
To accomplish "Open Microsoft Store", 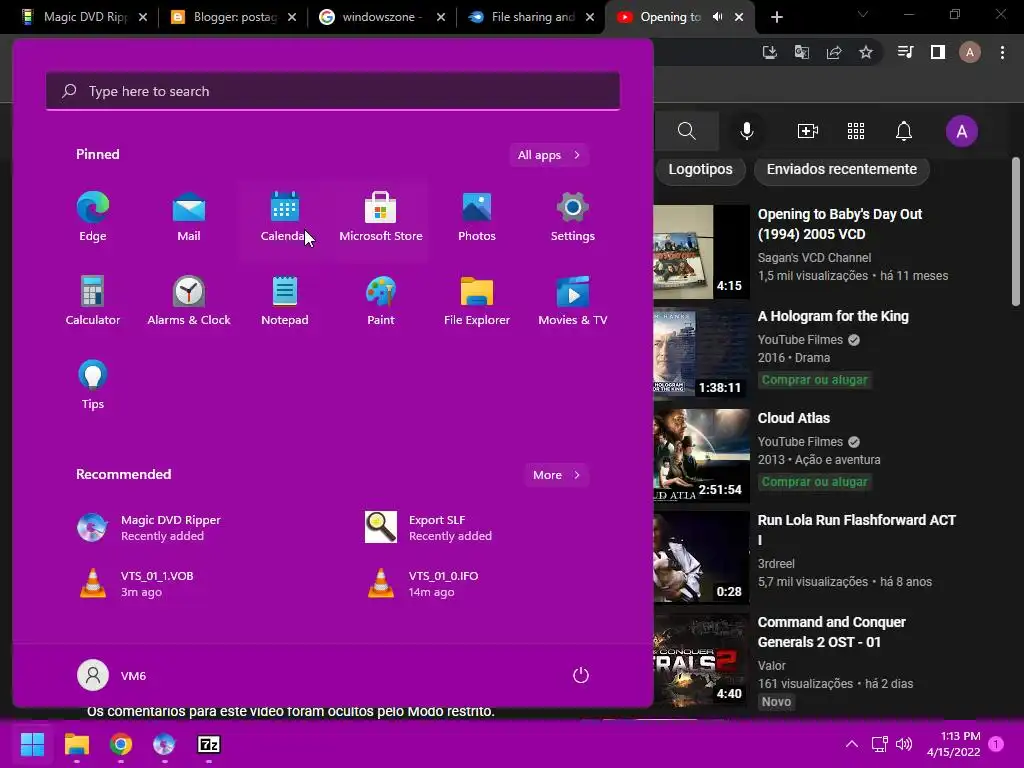I will [381, 217].
